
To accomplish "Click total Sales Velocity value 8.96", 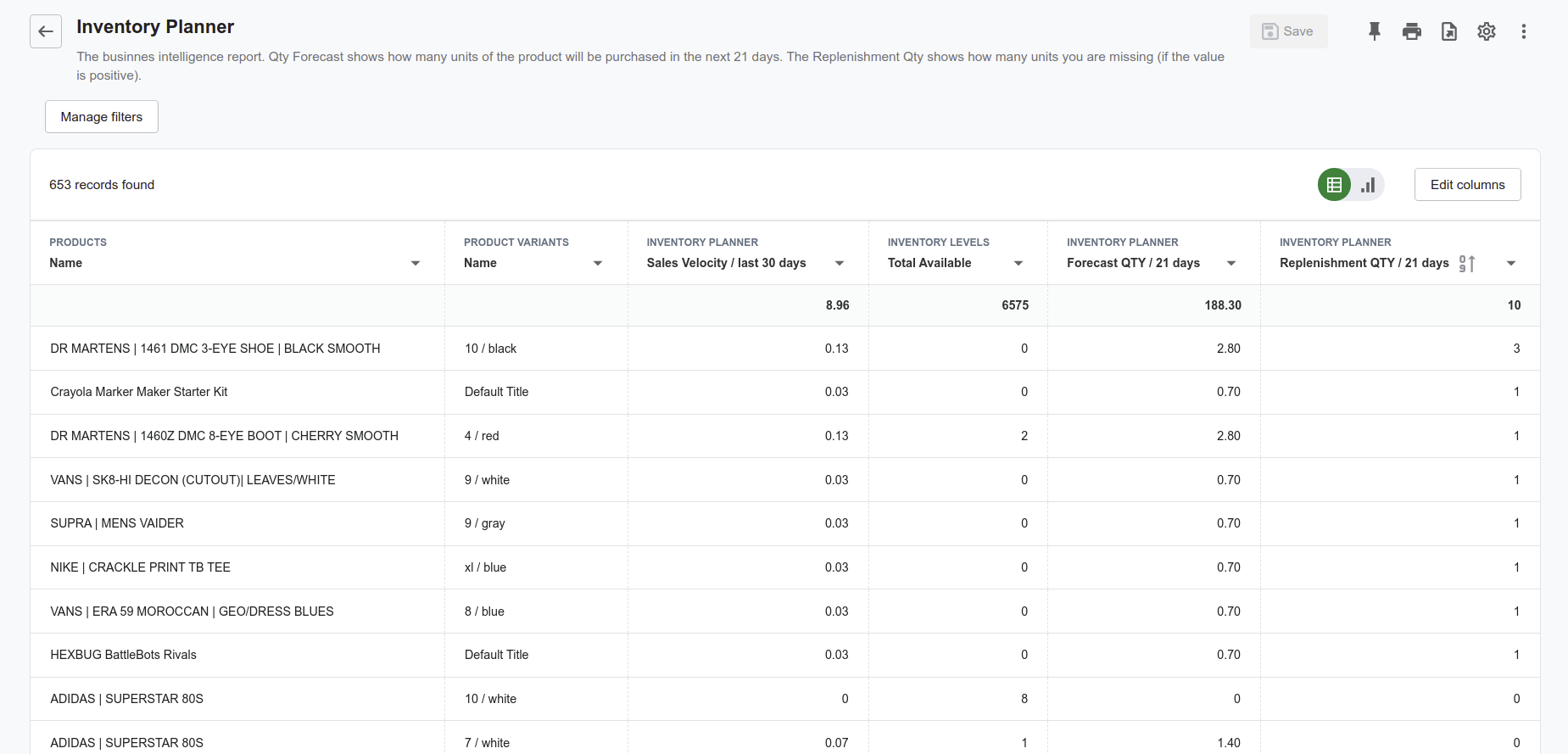I will (x=837, y=305).
